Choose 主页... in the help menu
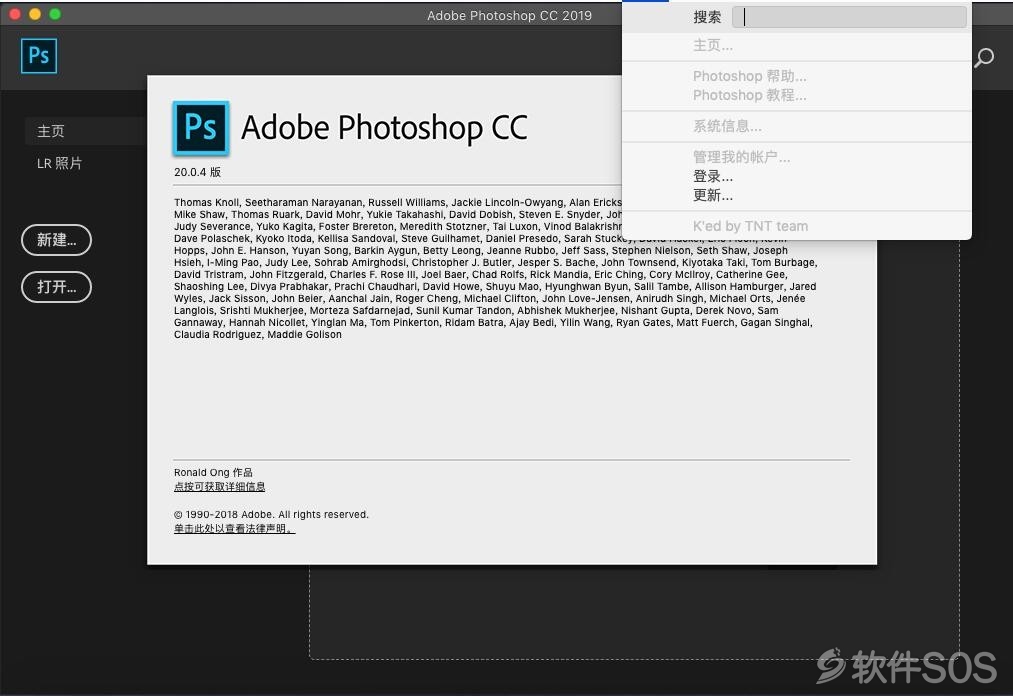This screenshot has height=696, width=1013. click(797, 45)
